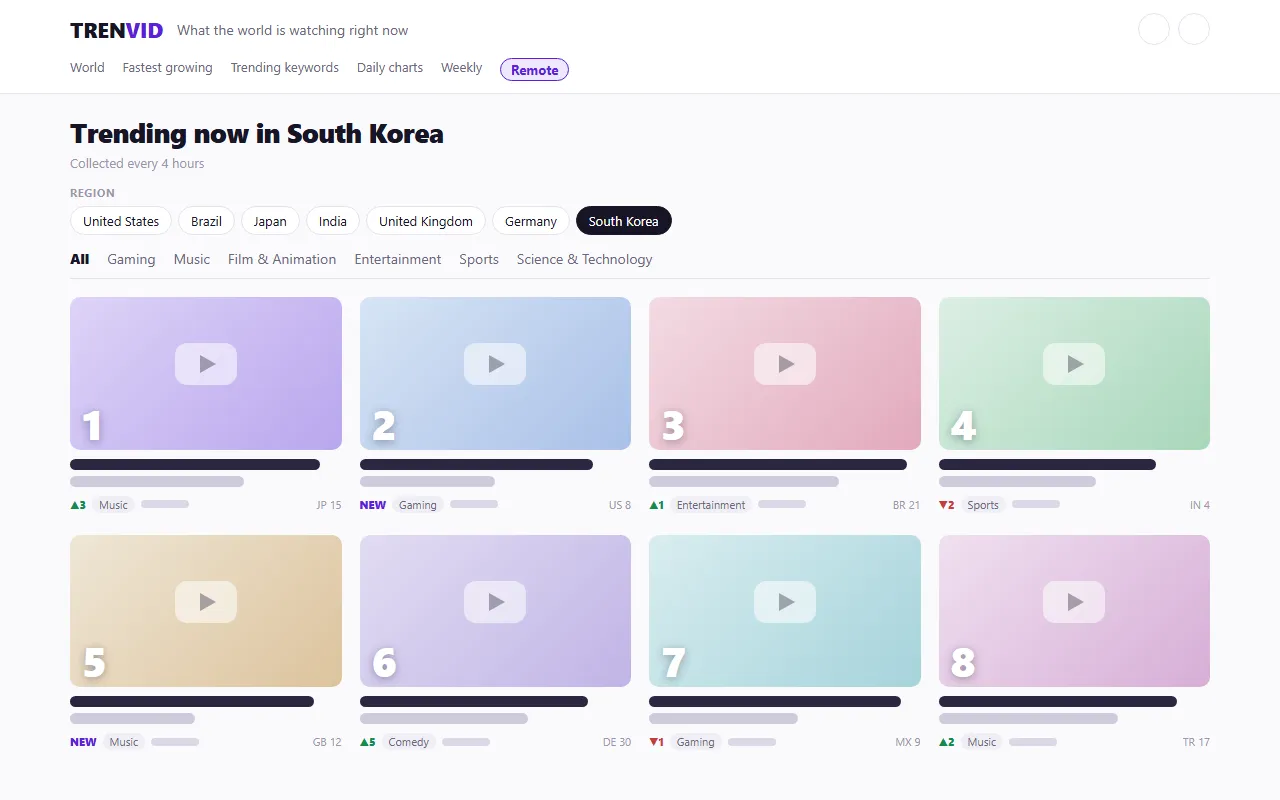Screen dimensions: 1280x800
Task: Play the video ranked number 5
Action: [x=206, y=602]
